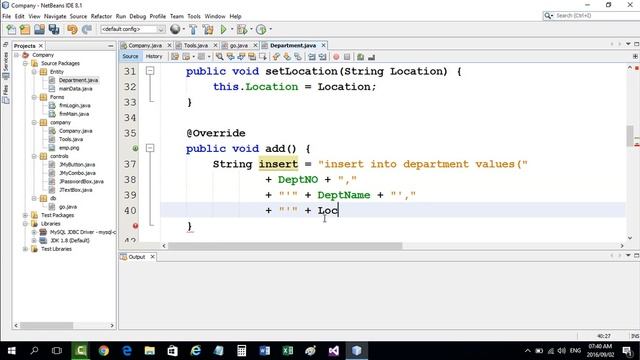Click the Shift Line Left icon in the editor toolbar
The width and height of the screenshot is (640, 360).
pyautogui.click(x=312, y=57)
